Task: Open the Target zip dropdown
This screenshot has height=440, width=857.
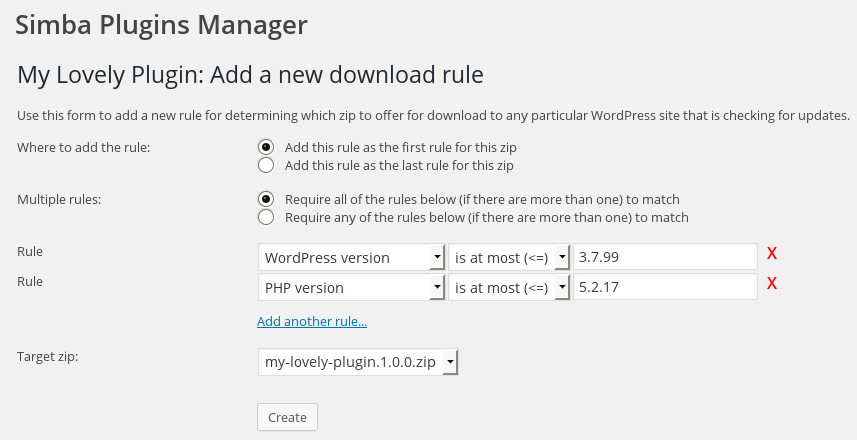Action: click(x=358, y=362)
